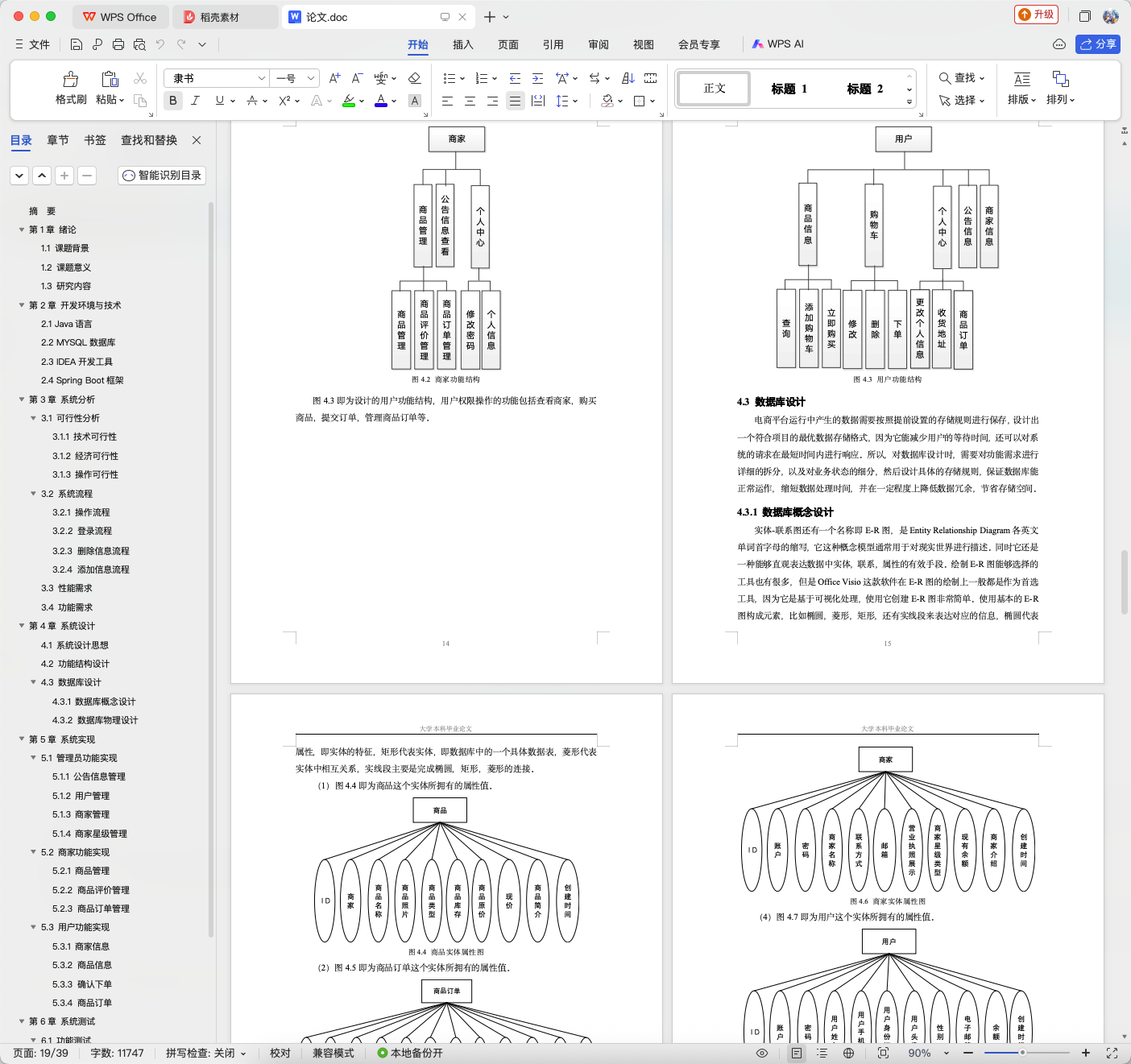Click the print icon in quick toolbar
The image size is (1131, 1064).
118,44
